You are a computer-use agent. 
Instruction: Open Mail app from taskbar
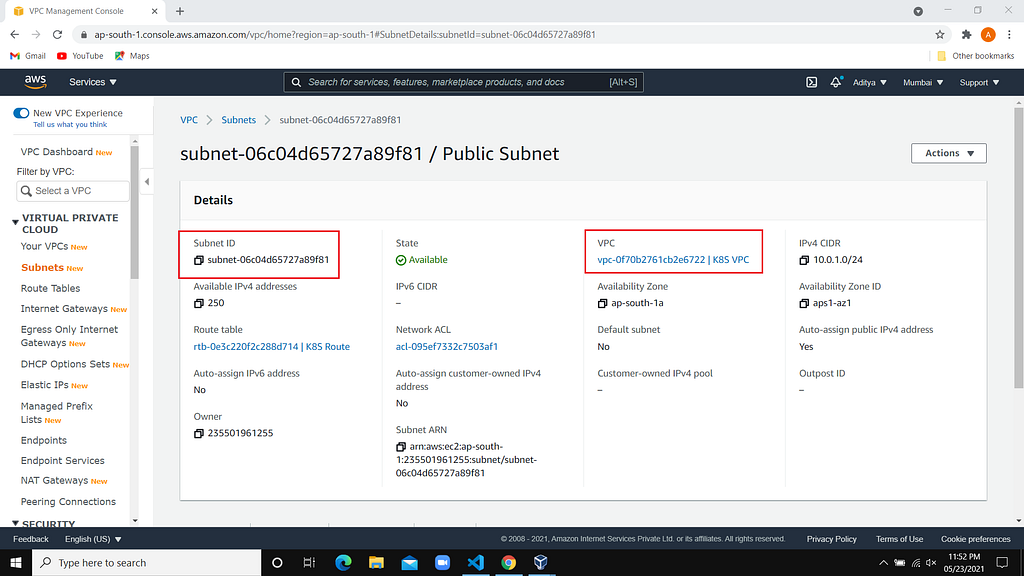(409, 562)
